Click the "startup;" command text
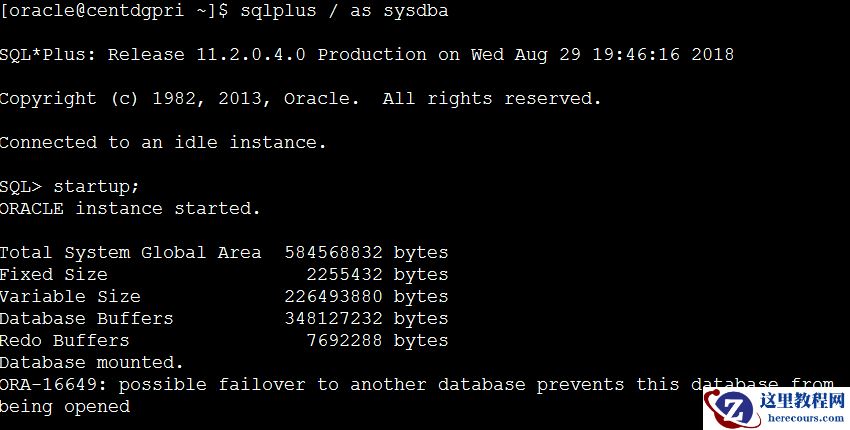The image size is (850, 430). [x=97, y=187]
